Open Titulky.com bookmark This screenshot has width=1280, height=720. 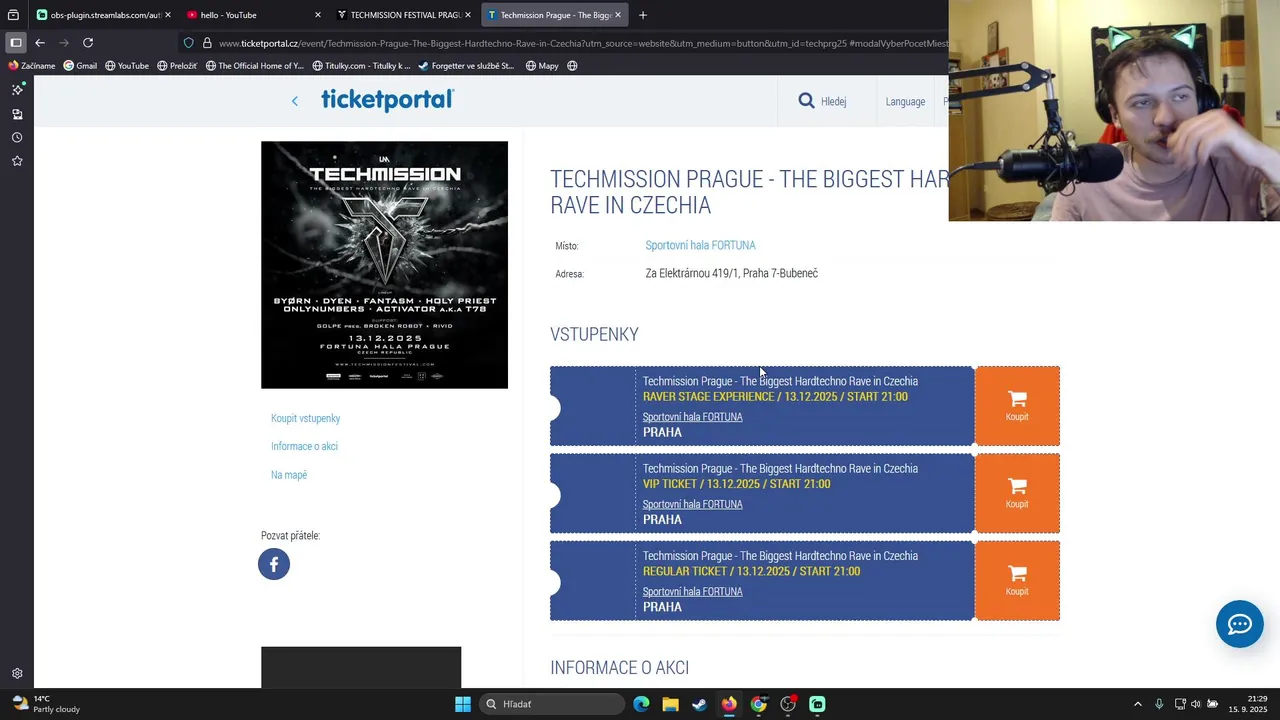point(361,66)
